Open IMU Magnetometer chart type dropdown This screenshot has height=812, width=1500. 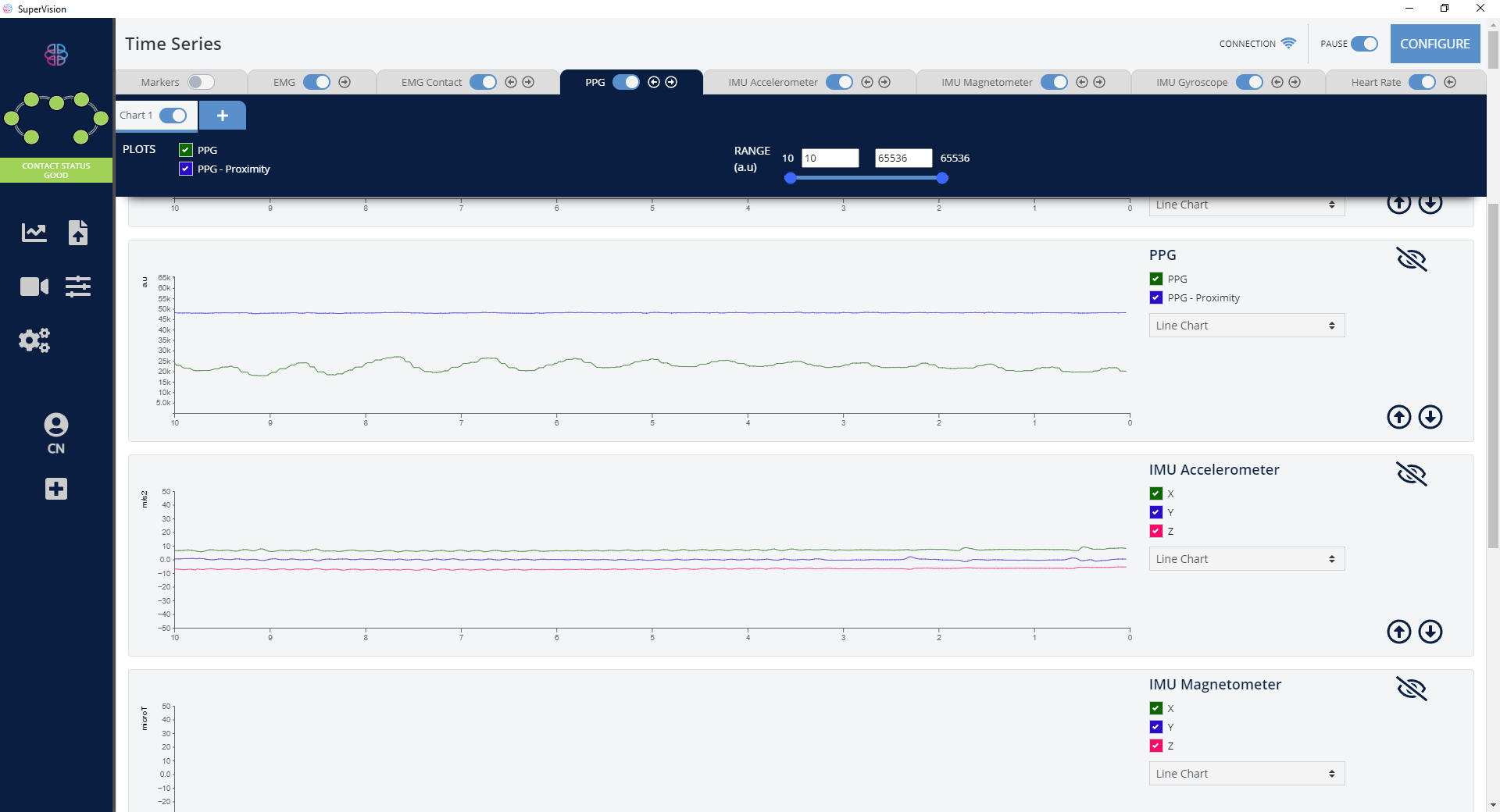point(1246,774)
